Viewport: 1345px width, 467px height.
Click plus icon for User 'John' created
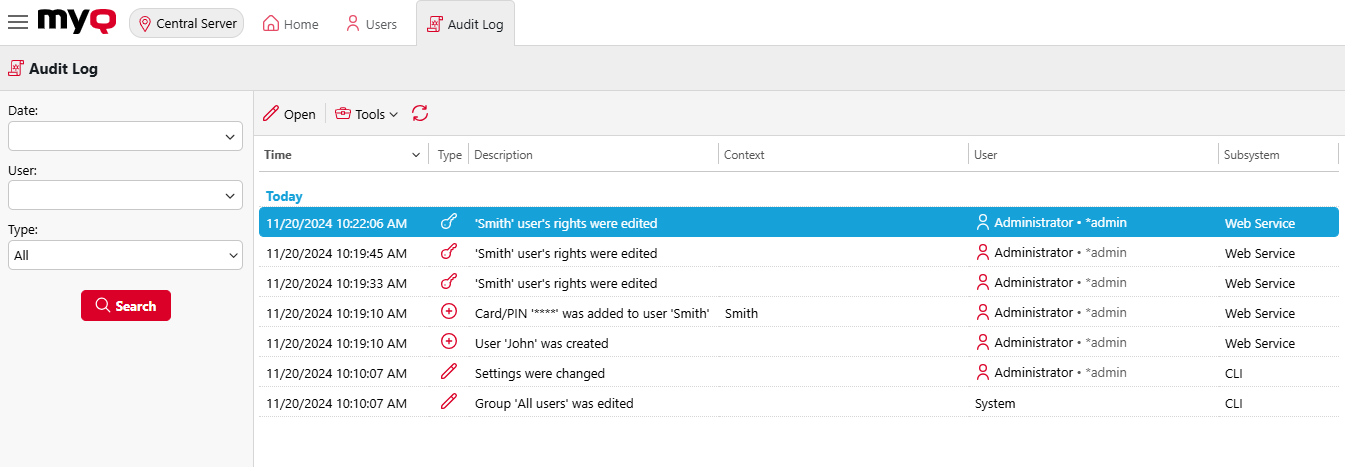pos(449,343)
